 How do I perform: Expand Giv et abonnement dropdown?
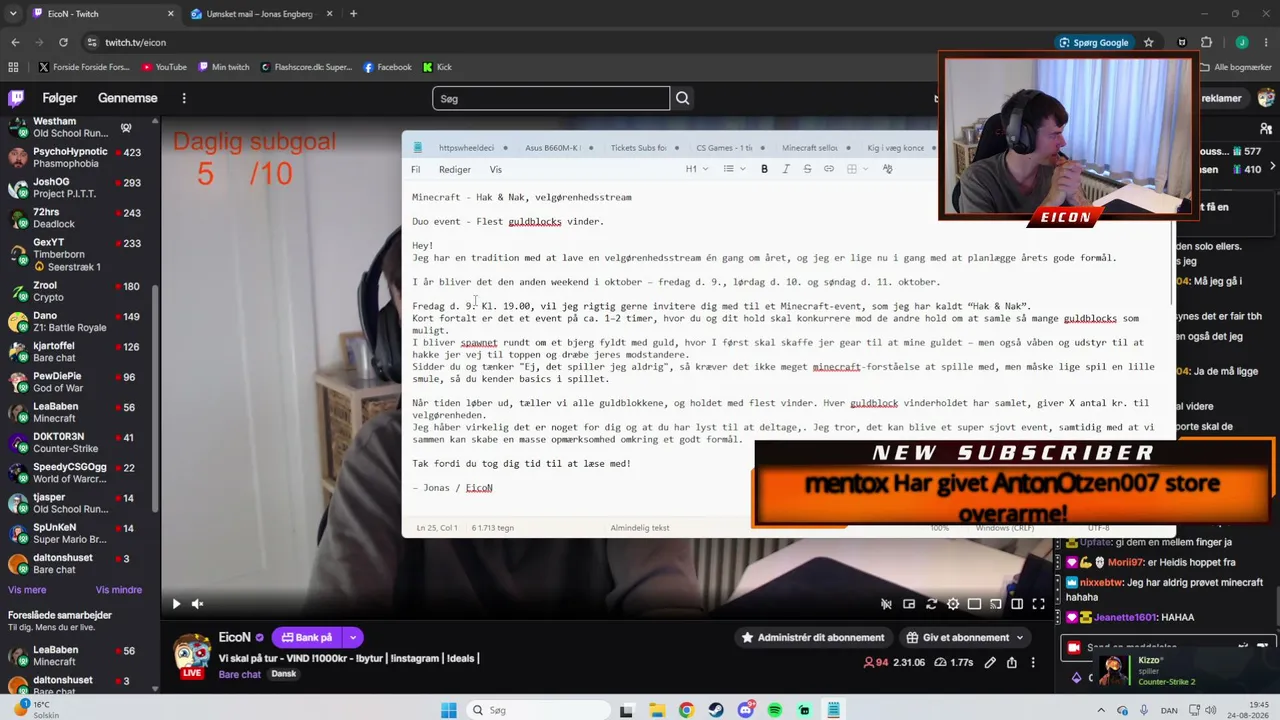coord(1020,637)
